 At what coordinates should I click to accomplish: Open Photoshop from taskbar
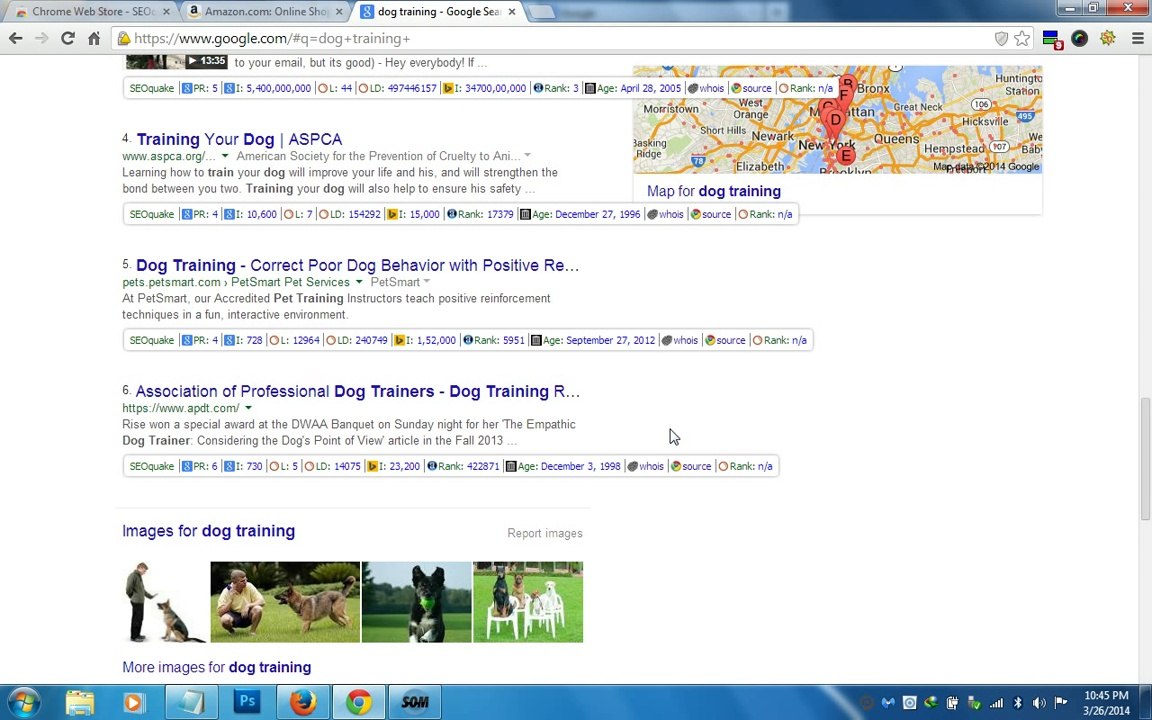(247, 702)
